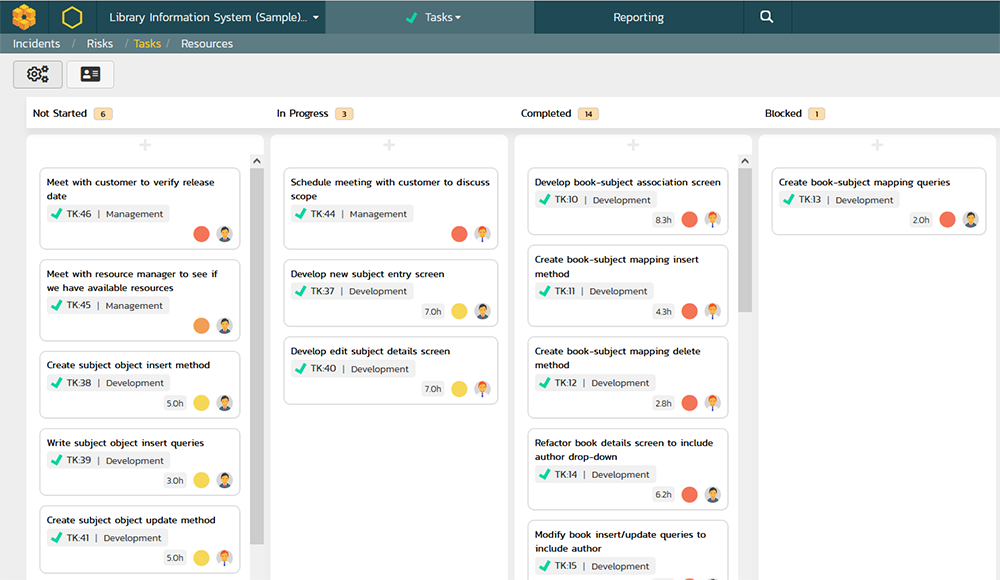
Task: Open the Resources navigation link
Action: pyautogui.click(x=207, y=44)
